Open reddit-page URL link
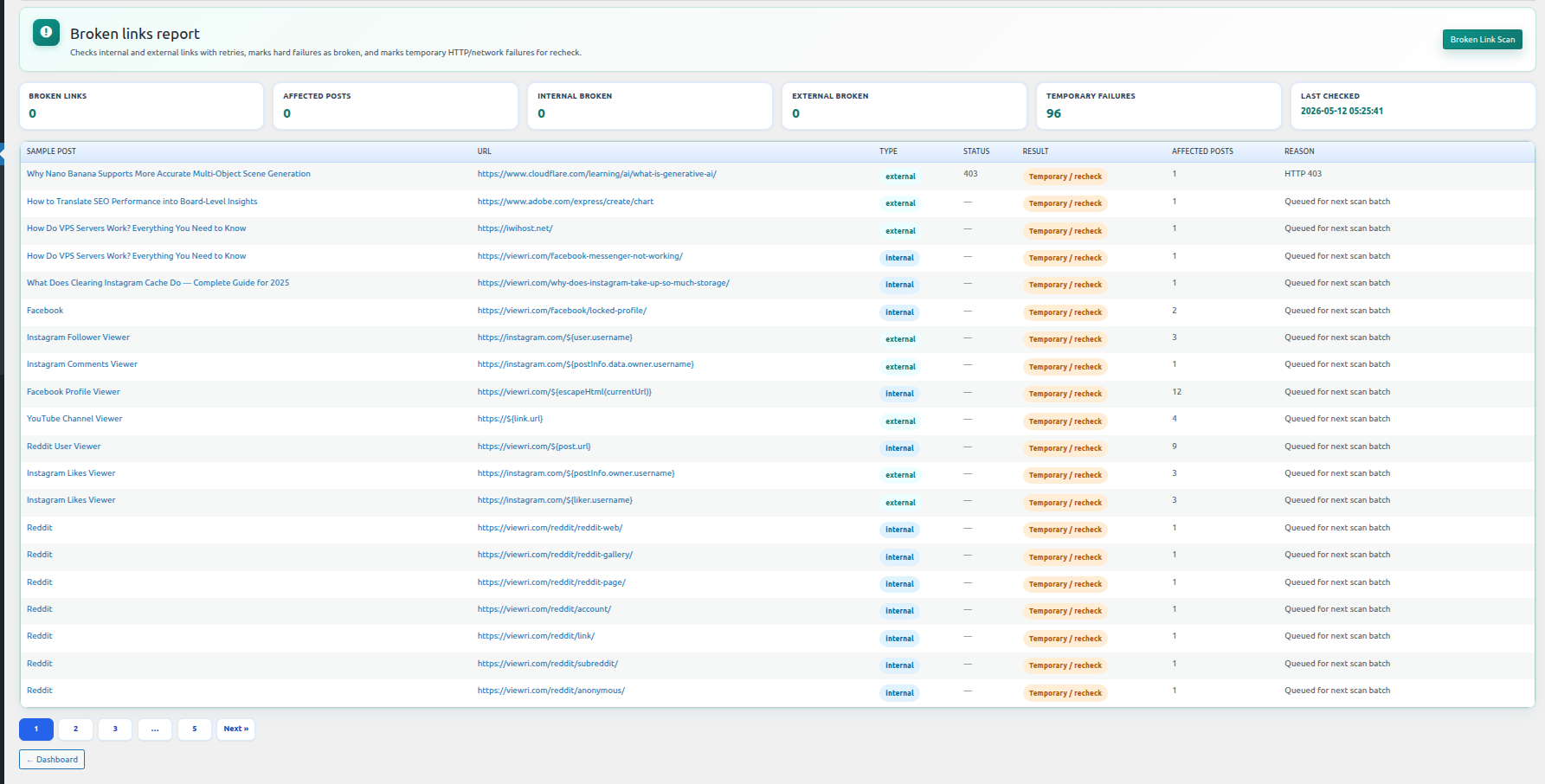This screenshot has width=1545, height=784. pyautogui.click(x=551, y=582)
